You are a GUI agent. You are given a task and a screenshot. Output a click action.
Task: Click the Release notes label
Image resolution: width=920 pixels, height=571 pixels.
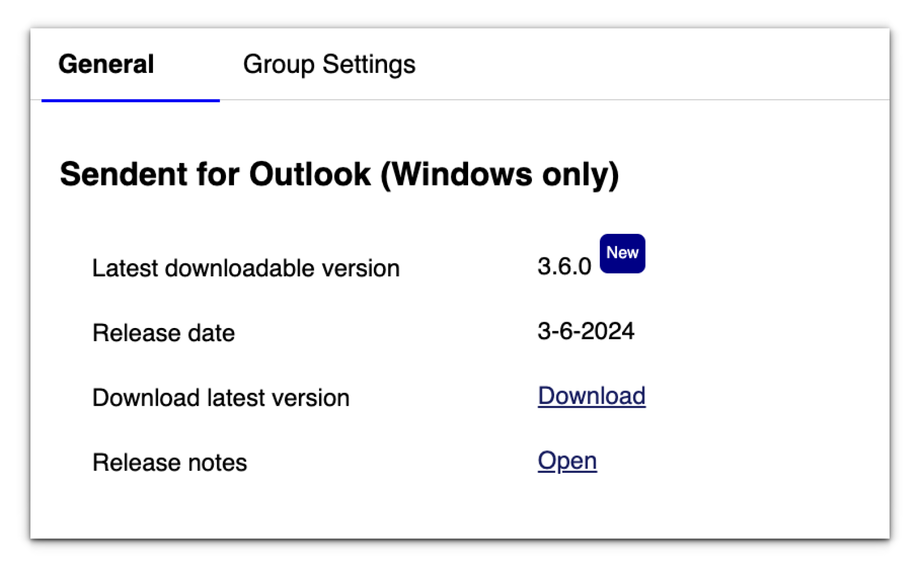click(x=169, y=463)
